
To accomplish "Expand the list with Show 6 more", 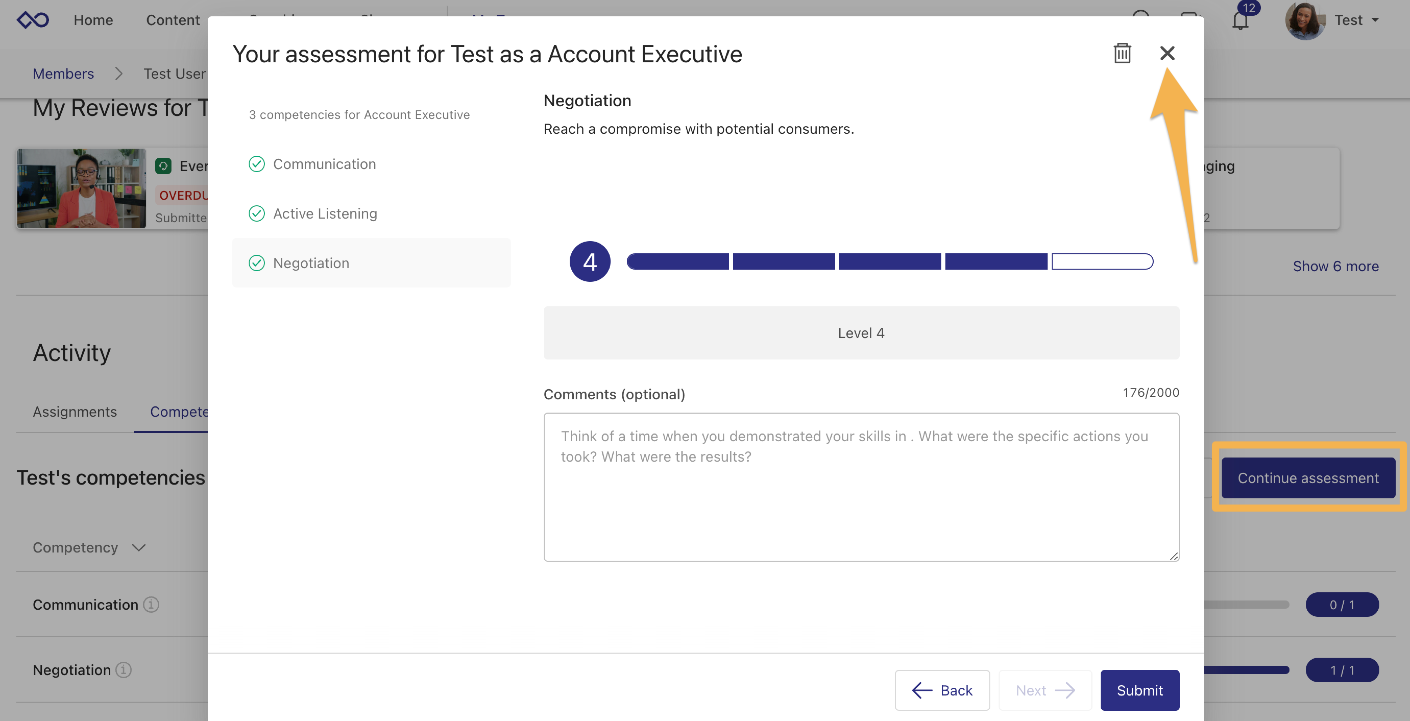I will tap(1336, 266).
